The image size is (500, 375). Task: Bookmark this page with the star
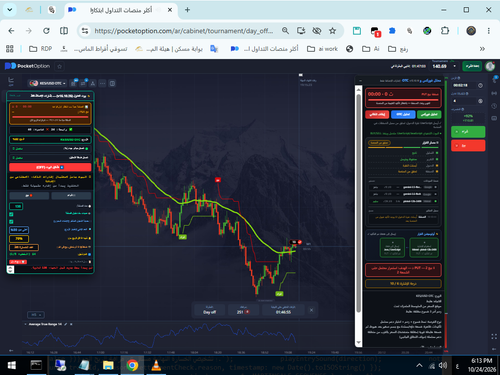tap(332, 31)
